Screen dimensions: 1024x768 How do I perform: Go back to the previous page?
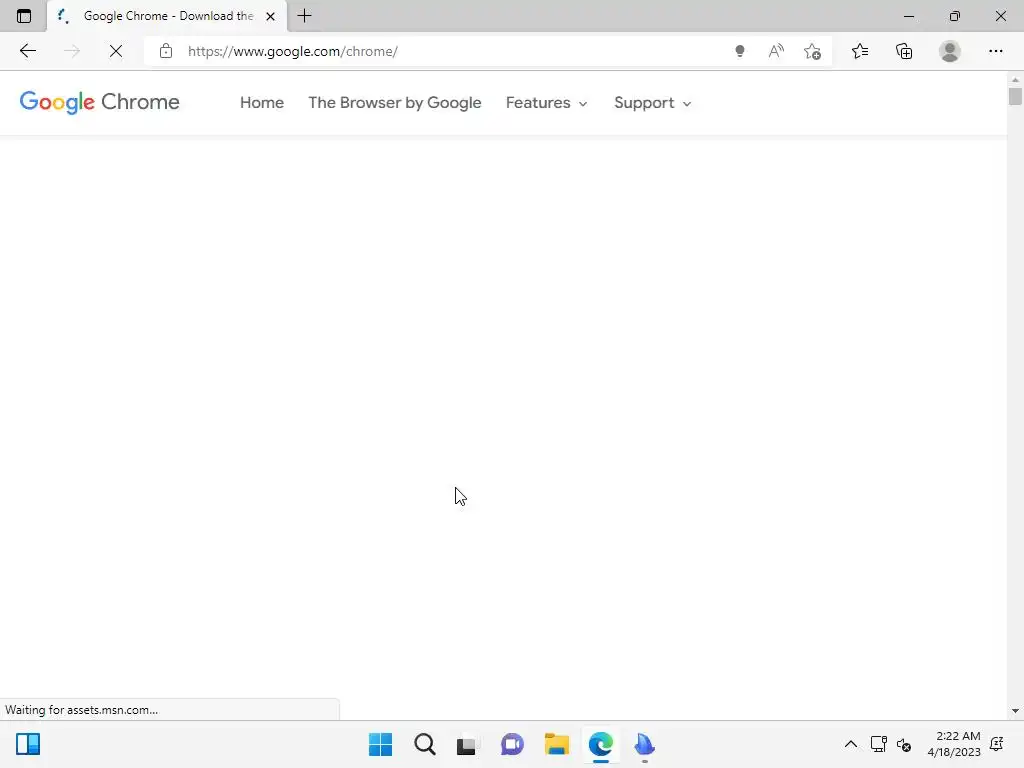[27, 51]
